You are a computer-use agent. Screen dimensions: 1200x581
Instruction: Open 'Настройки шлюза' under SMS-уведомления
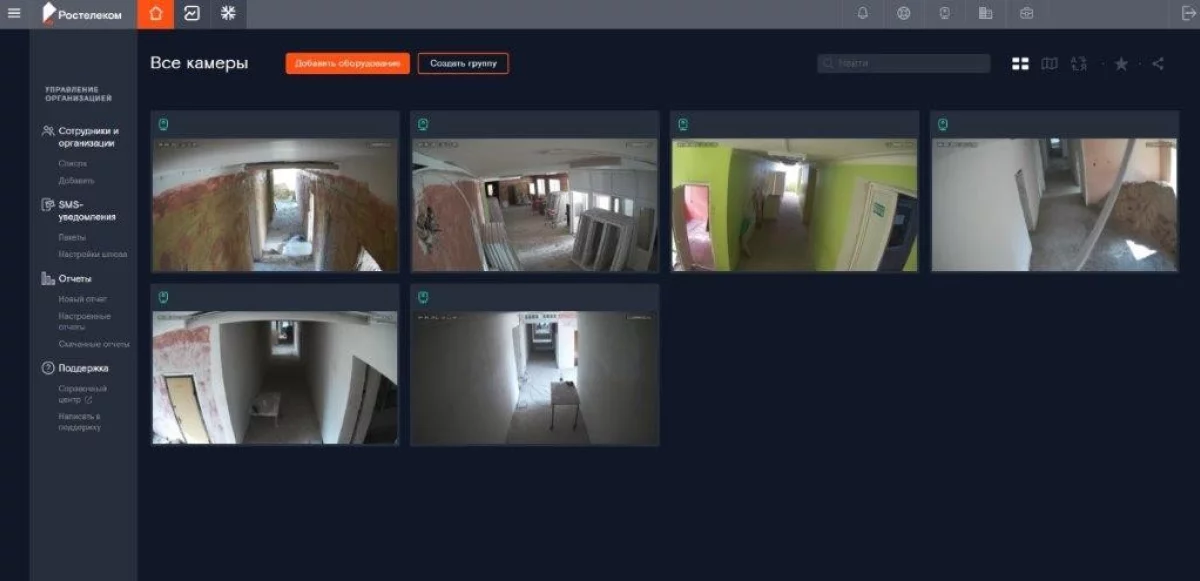pyautogui.click(x=92, y=254)
